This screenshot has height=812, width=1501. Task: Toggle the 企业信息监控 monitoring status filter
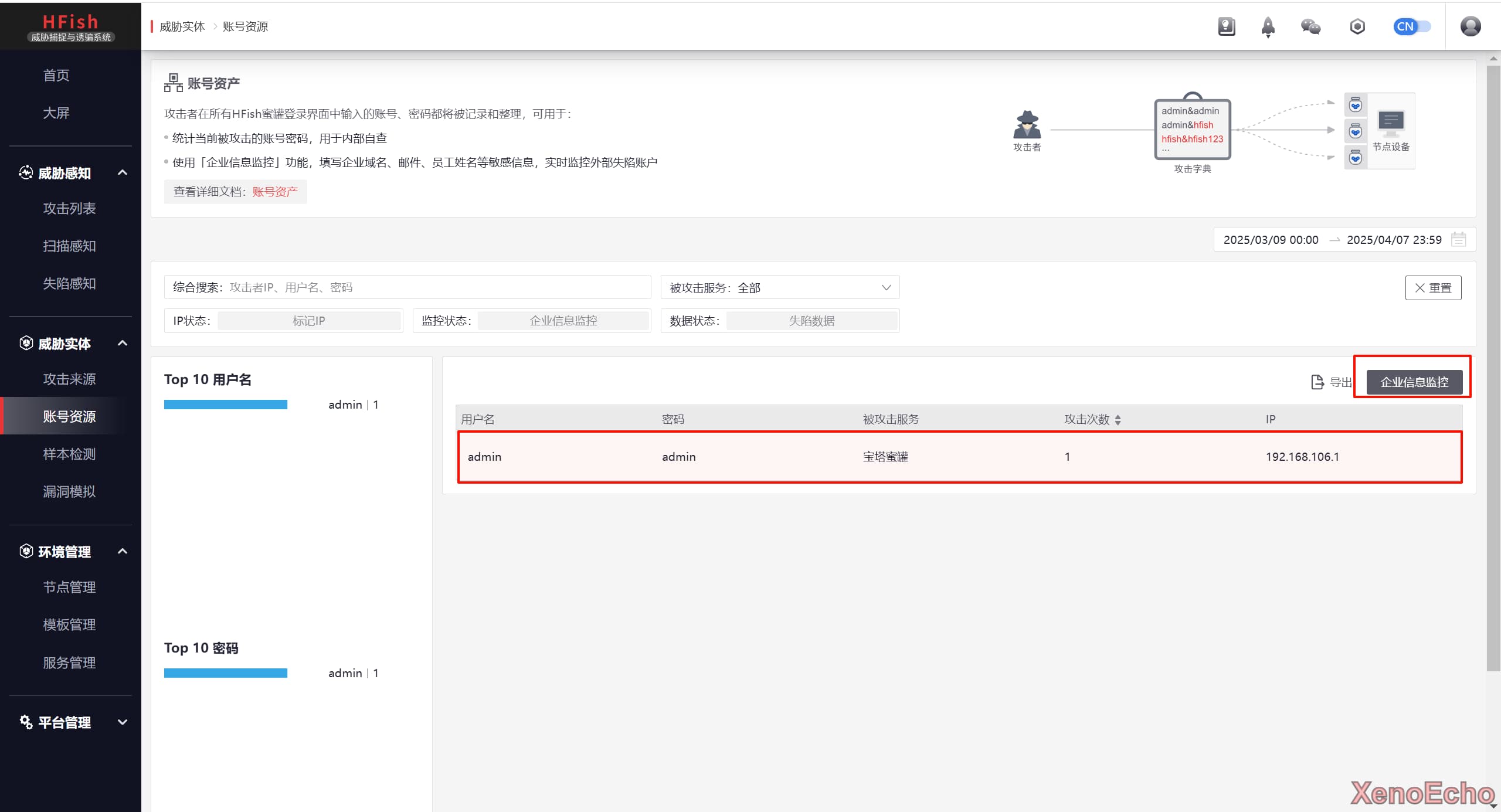point(563,321)
